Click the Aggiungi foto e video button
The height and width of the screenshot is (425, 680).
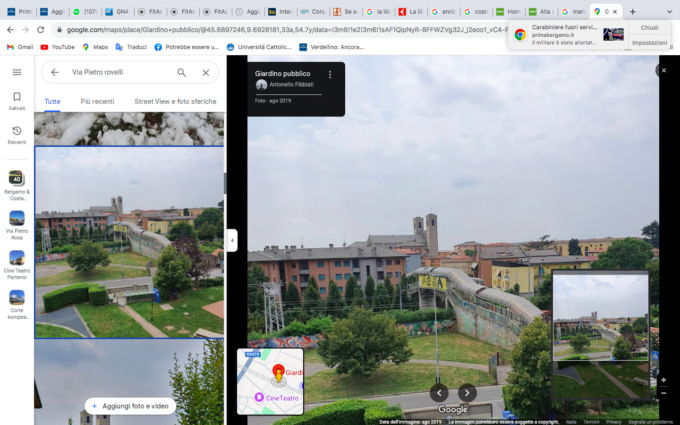point(130,406)
